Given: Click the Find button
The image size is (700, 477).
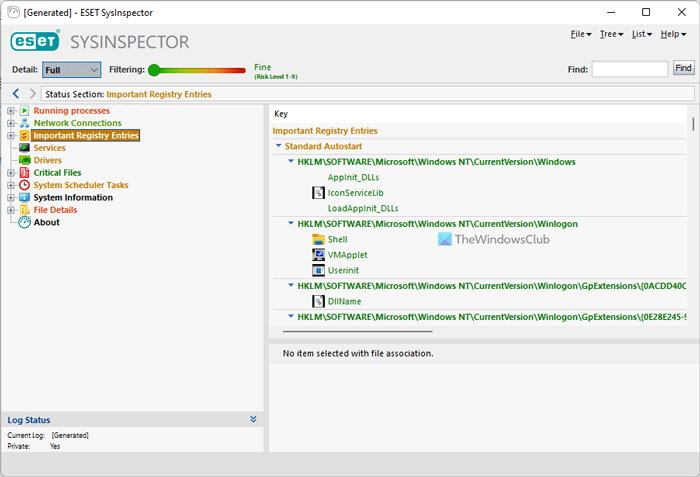Looking at the screenshot, I should (683, 68).
